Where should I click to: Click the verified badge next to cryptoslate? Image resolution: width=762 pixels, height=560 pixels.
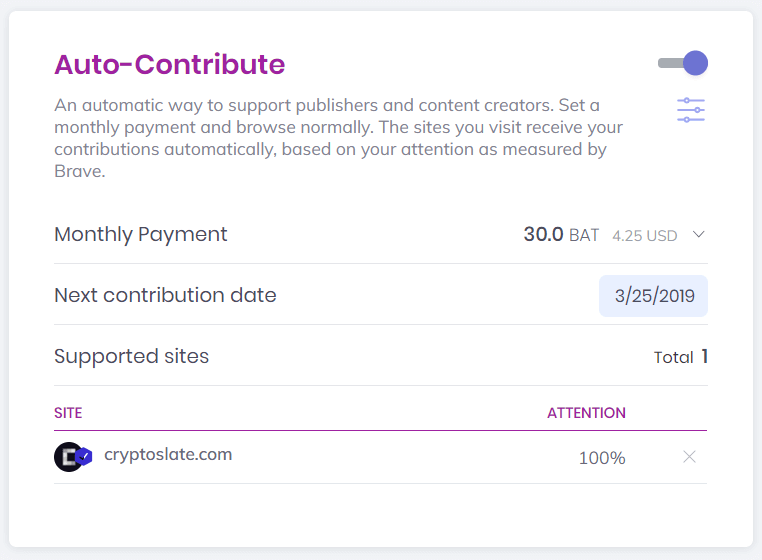click(x=86, y=456)
